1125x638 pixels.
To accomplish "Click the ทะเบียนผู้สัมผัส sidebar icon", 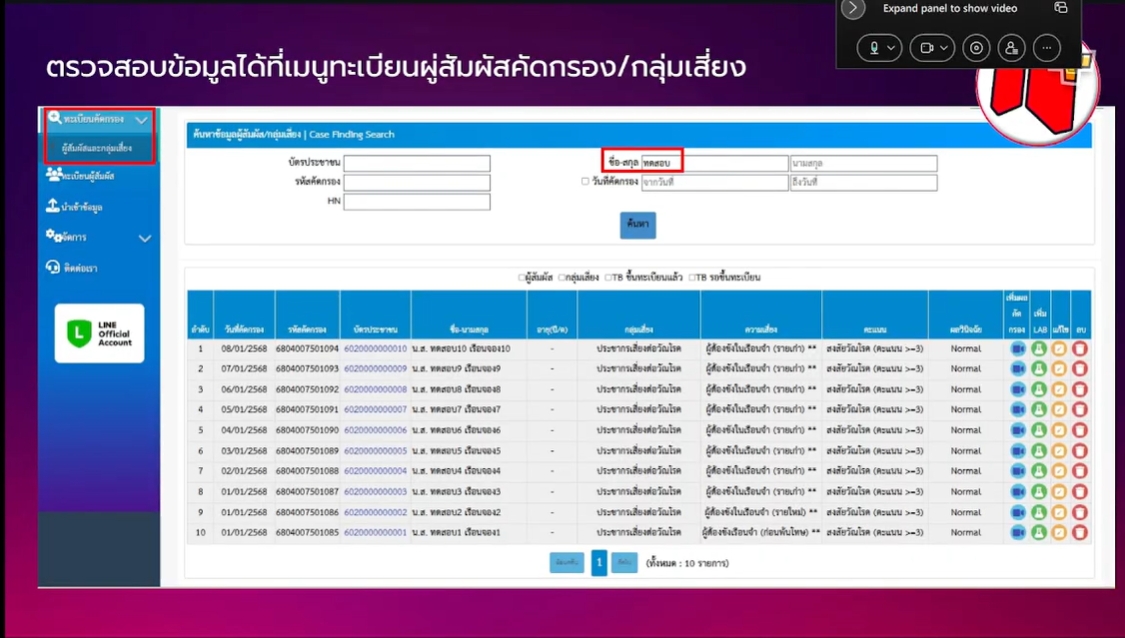I will (x=55, y=173).
